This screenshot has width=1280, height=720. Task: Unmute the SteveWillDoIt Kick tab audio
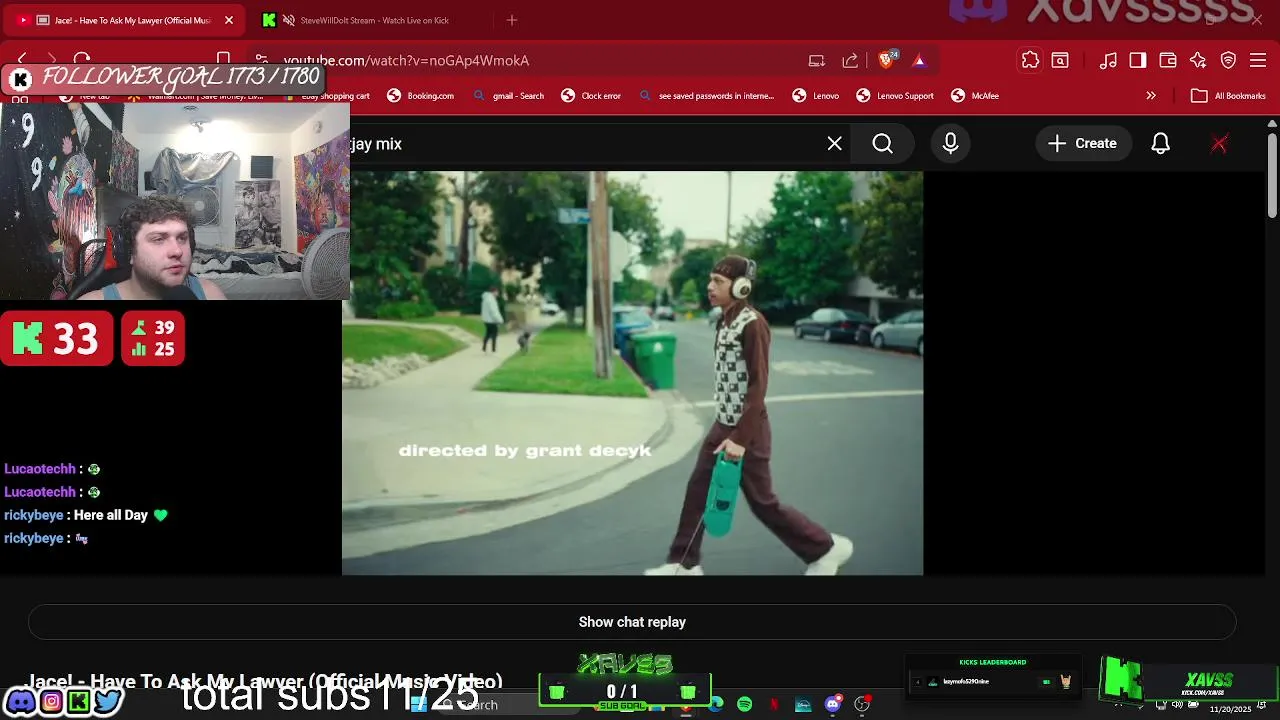click(x=289, y=20)
